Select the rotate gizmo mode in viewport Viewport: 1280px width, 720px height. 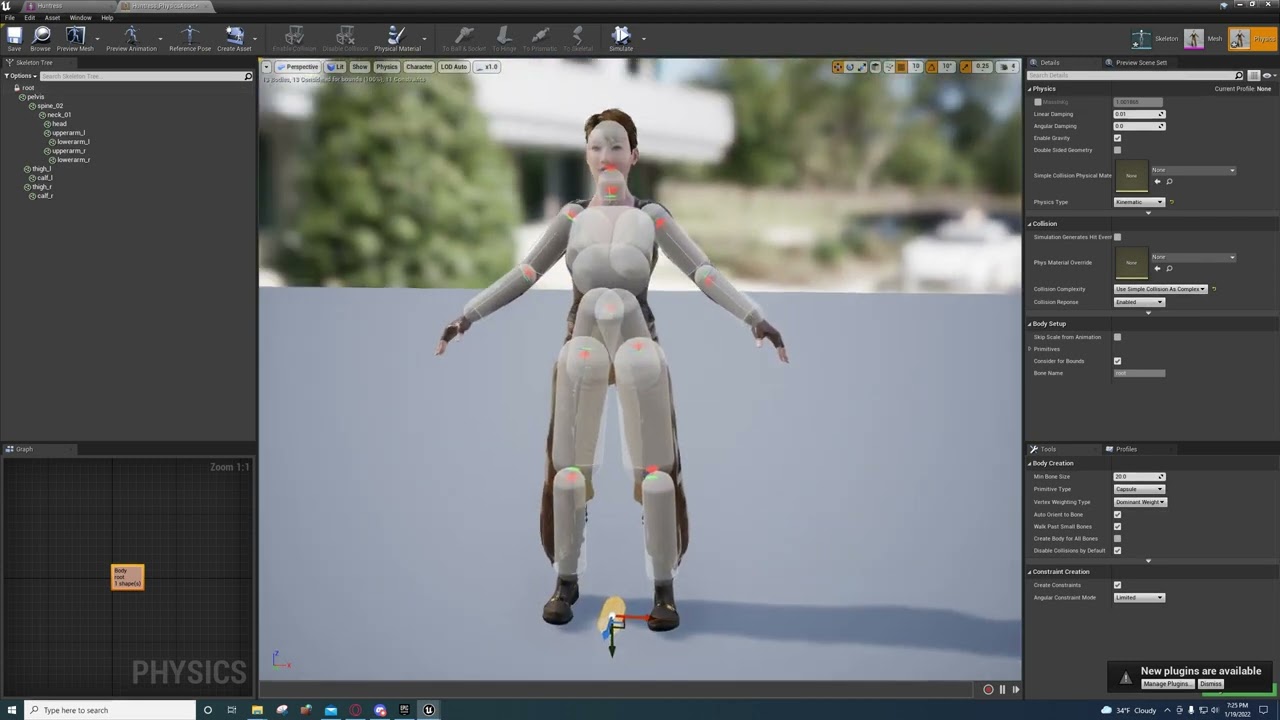pos(850,67)
